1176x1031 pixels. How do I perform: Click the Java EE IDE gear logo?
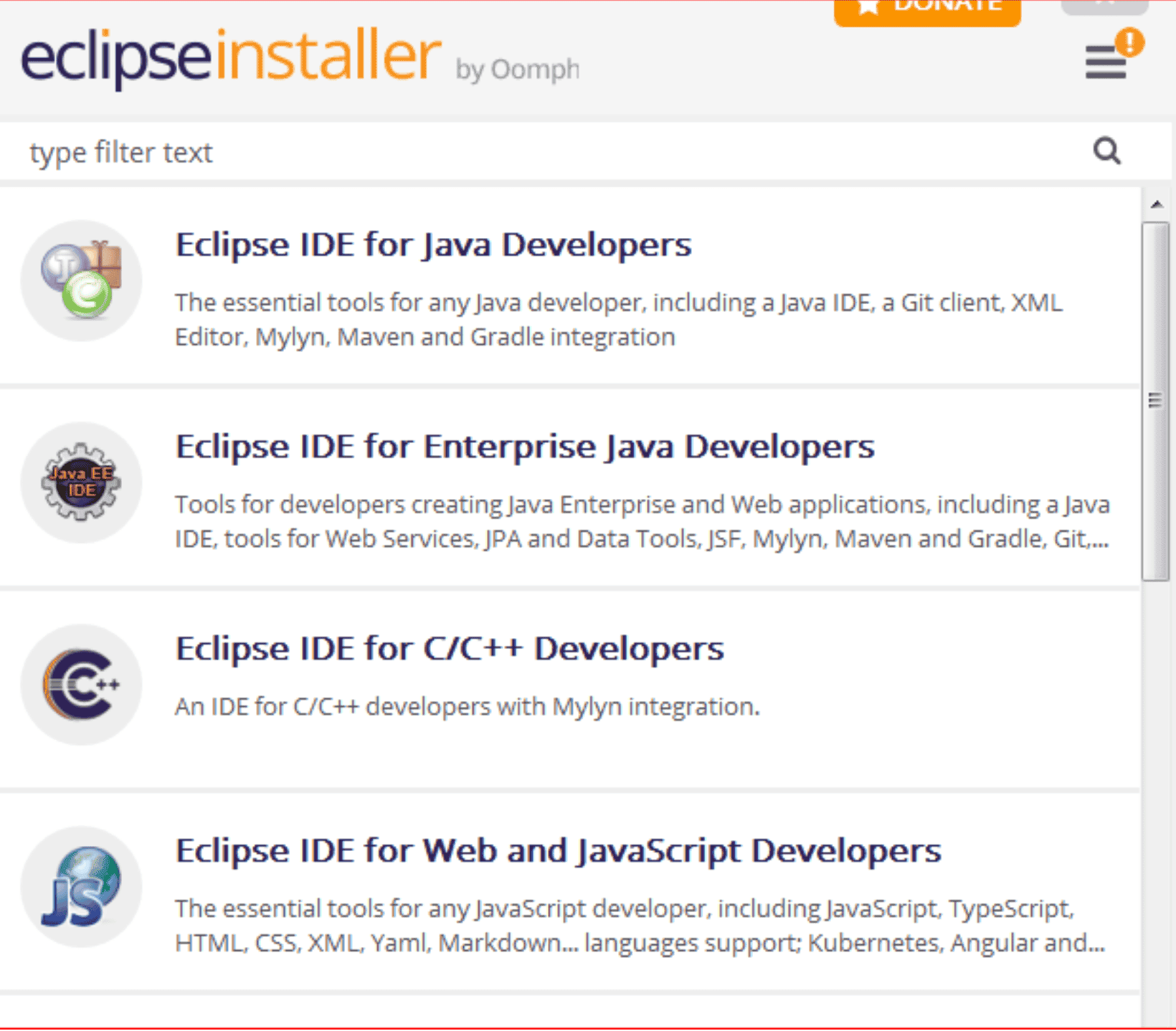[x=81, y=483]
